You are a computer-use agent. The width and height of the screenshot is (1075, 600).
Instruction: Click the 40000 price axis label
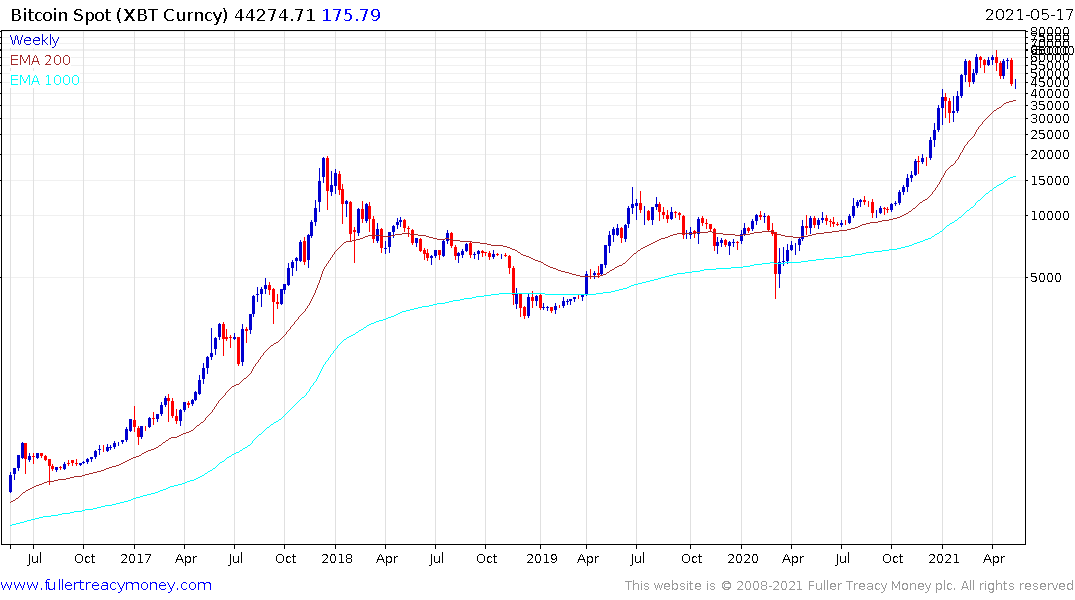pyautogui.click(x=1050, y=94)
